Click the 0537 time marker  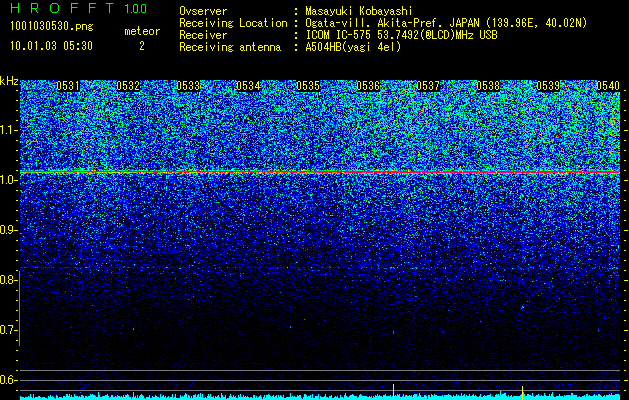tap(428, 86)
